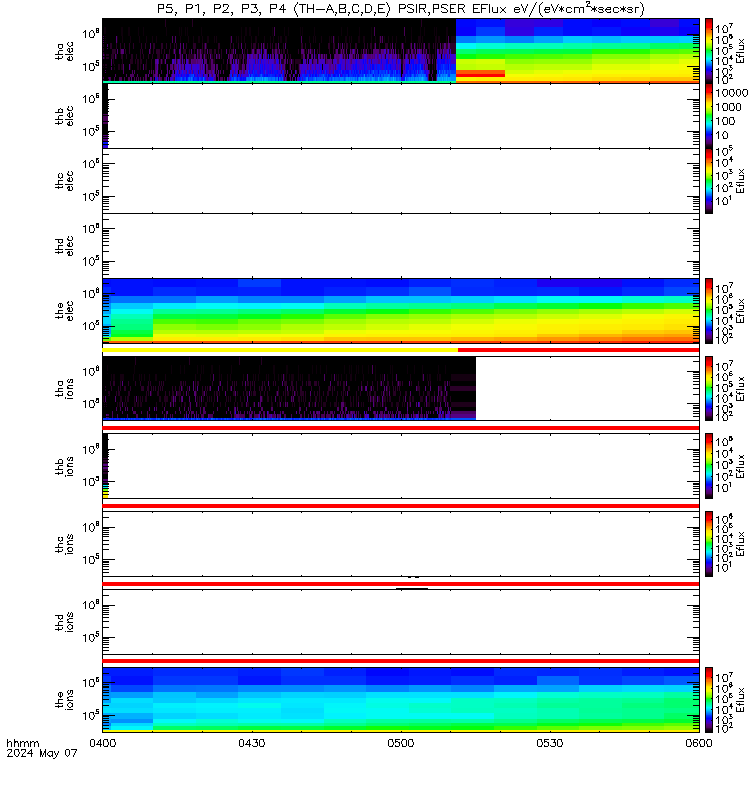This screenshot has height=800, width=750.
Task: Click the color bar beside the ions panel
Action: [709, 699]
